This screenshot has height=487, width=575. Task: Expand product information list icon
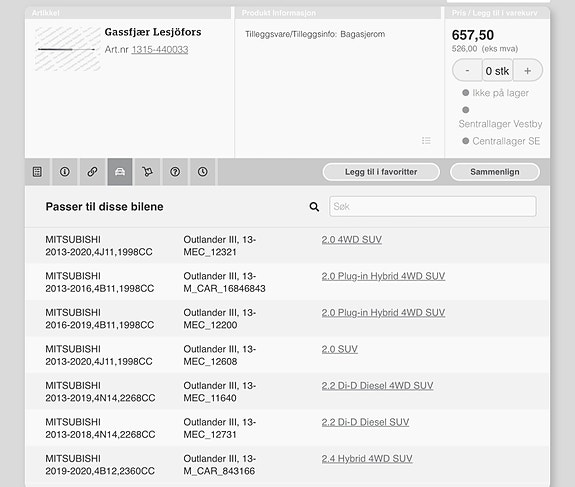(x=426, y=140)
